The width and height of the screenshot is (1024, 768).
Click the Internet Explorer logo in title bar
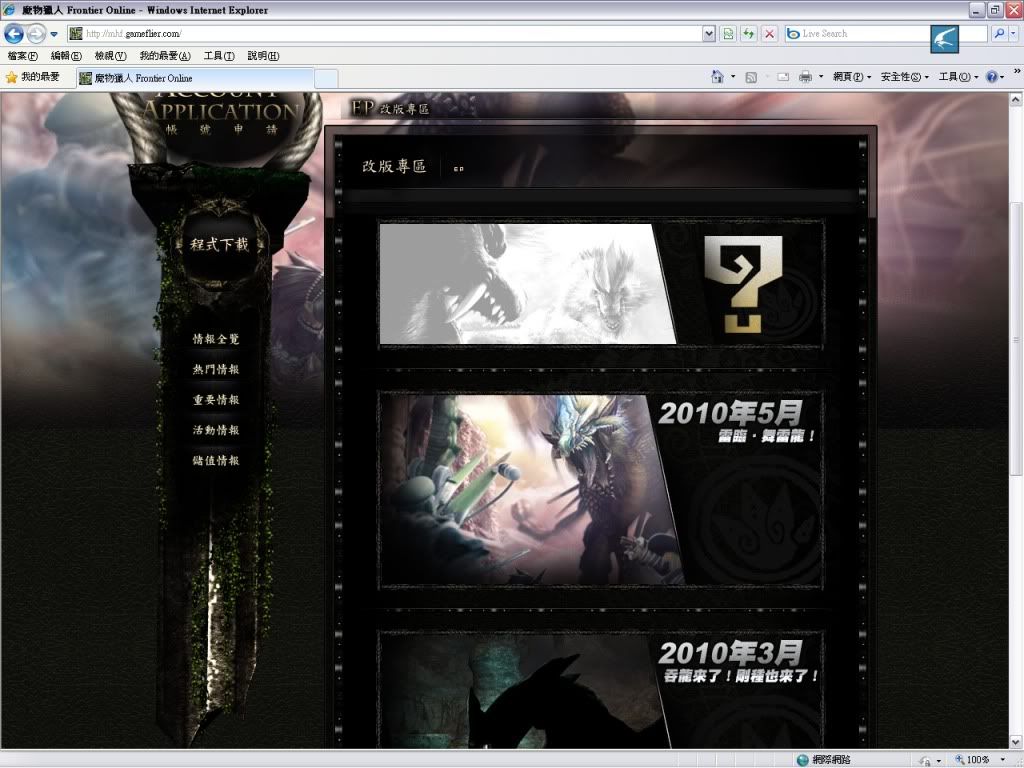pyautogui.click(x=9, y=10)
